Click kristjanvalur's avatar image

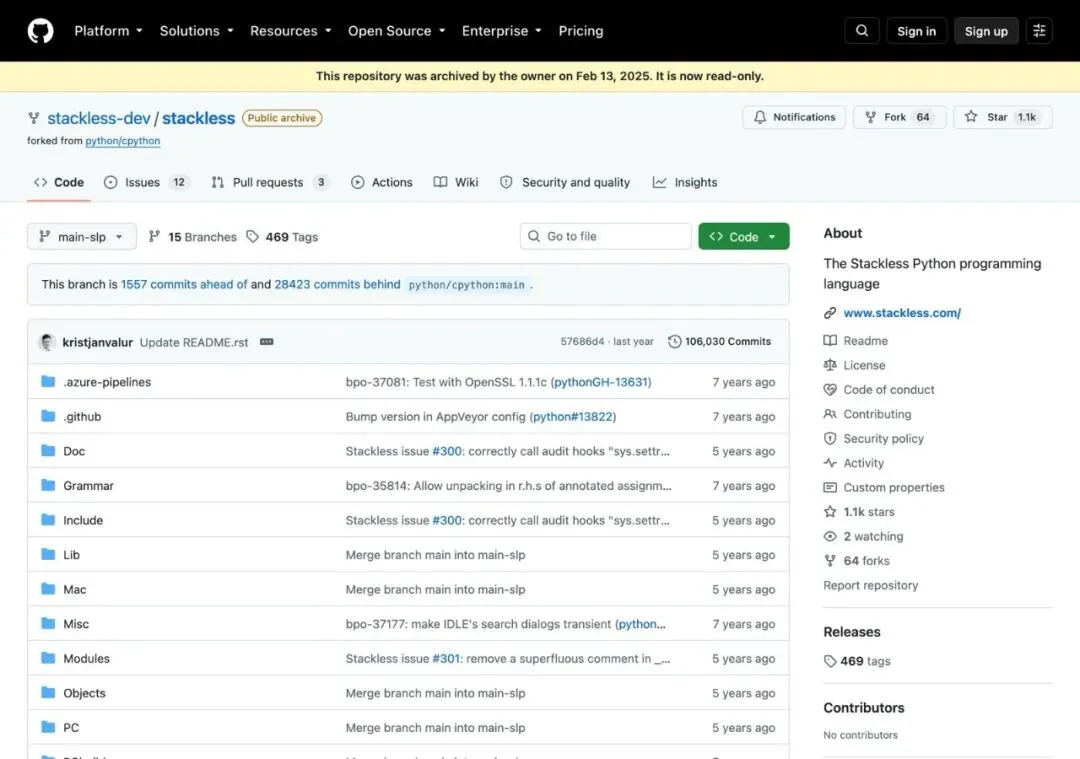click(47, 342)
